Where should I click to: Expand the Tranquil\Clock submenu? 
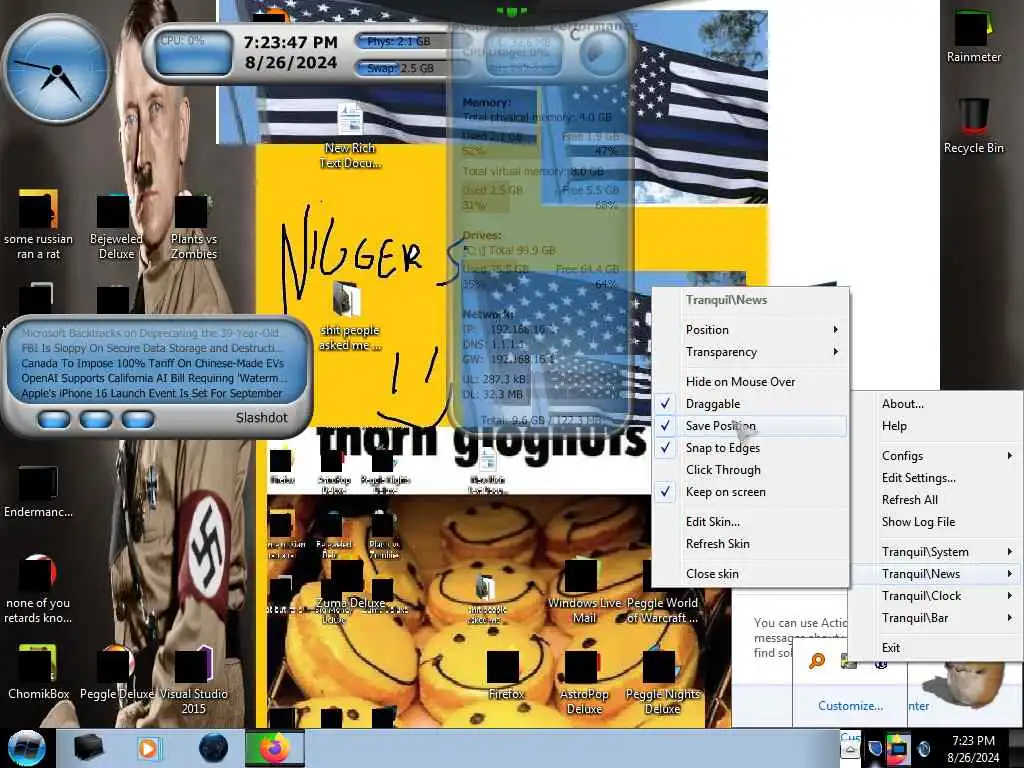(x=937, y=596)
